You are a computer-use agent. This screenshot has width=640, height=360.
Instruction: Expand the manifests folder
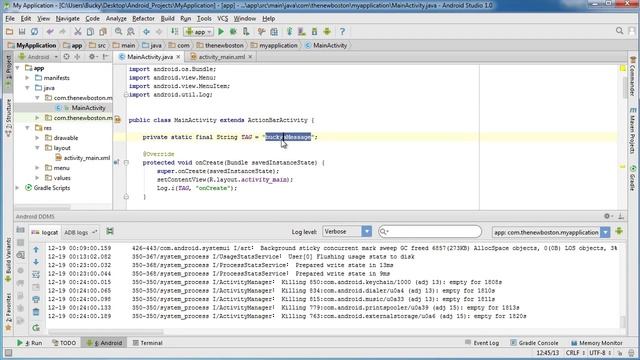point(28,78)
